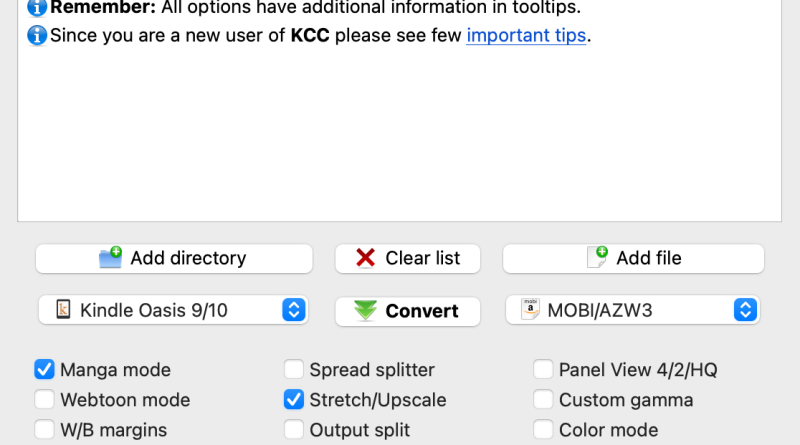Turn on the Spread splitter checkbox
This screenshot has height=445, width=800.
coord(294,370)
